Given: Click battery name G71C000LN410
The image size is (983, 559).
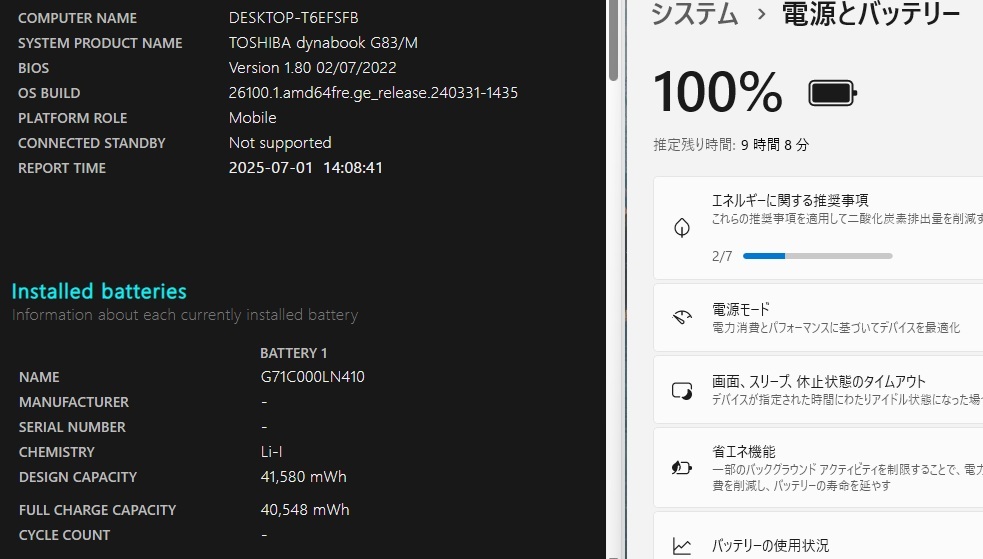Looking at the screenshot, I should click(x=312, y=377).
